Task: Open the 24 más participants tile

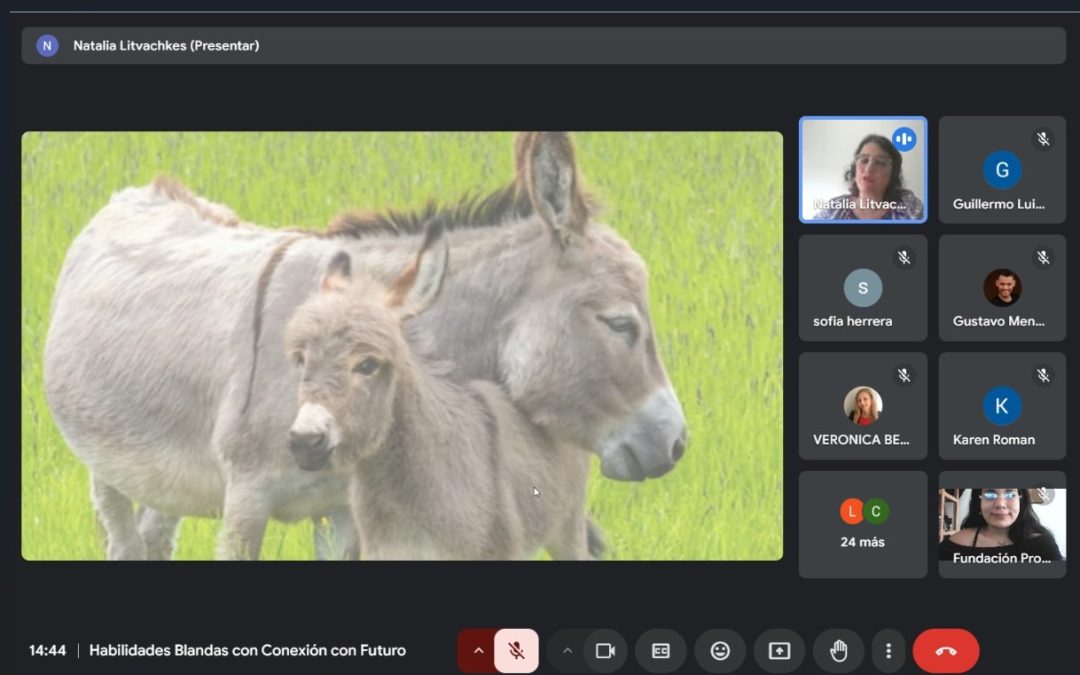Action: [x=862, y=525]
